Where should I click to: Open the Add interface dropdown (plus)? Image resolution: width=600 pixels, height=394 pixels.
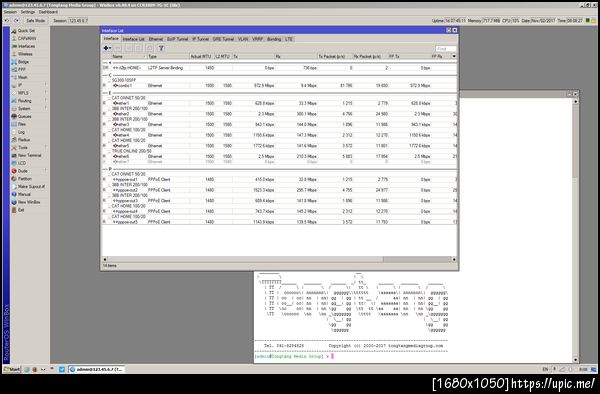(108, 48)
